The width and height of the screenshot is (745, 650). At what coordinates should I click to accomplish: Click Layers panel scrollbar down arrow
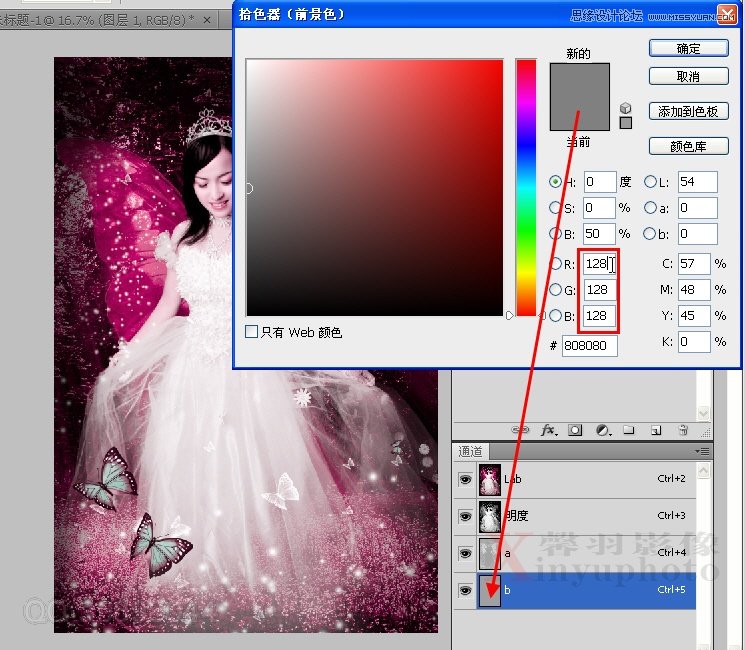pos(704,413)
